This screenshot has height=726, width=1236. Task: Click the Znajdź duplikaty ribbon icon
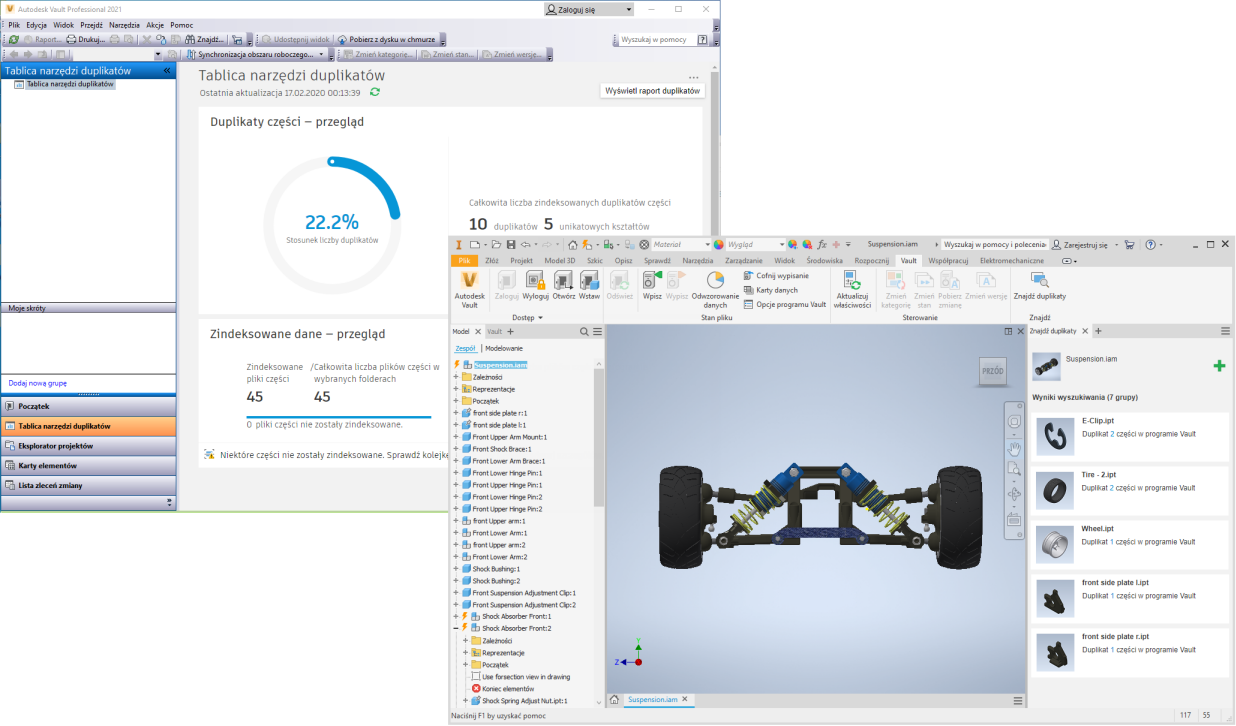click(1039, 280)
